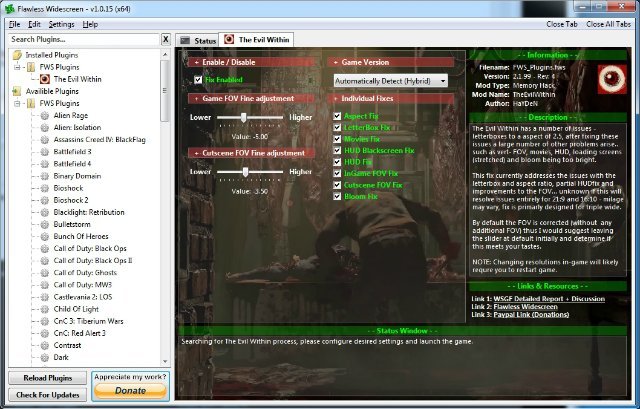Viewport: 640px width, 409px height.
Task: Collapse Cutscene FOV Fine adjustment section
Action: click(251, 153)
